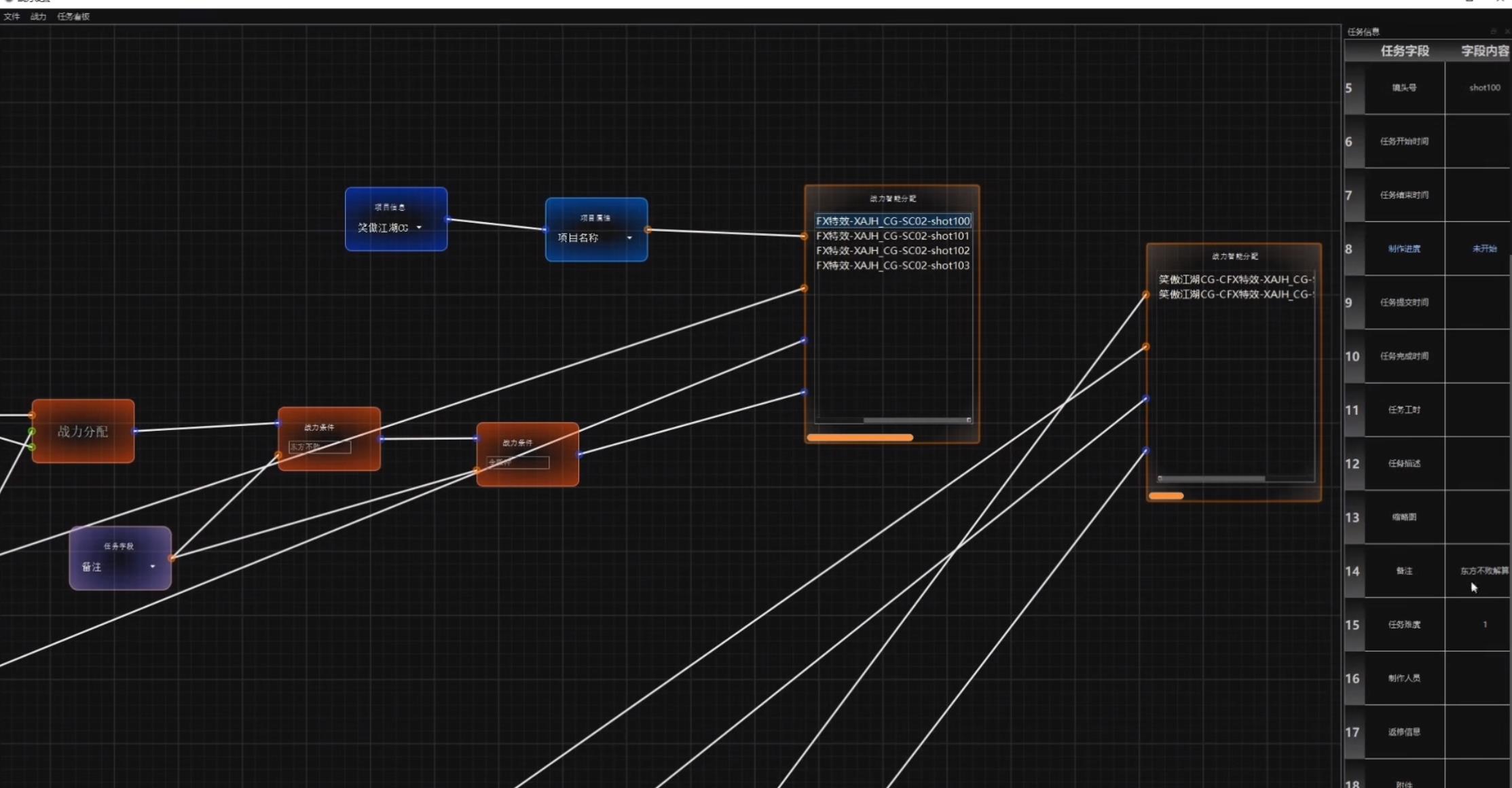Screen dimensions: 1512x788
Task: Click the 制作人员 field cell
Action: pyautogui.click(x=1404, y=678)
